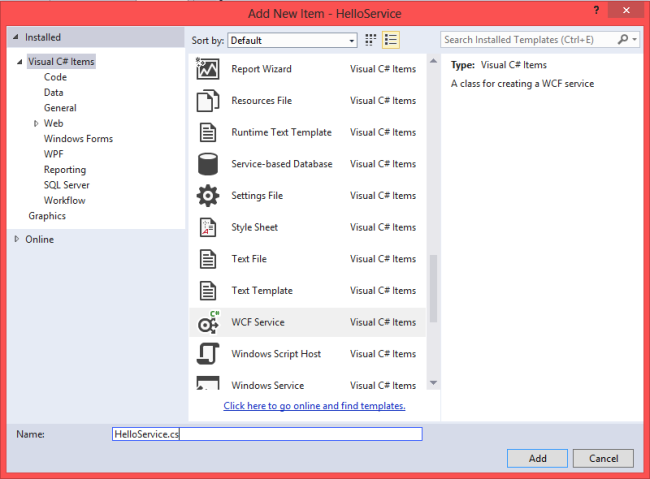The width and height of the screenshot is (650, 479).
Task: Select the Runtime Text Template label
Action: [281, 132]
